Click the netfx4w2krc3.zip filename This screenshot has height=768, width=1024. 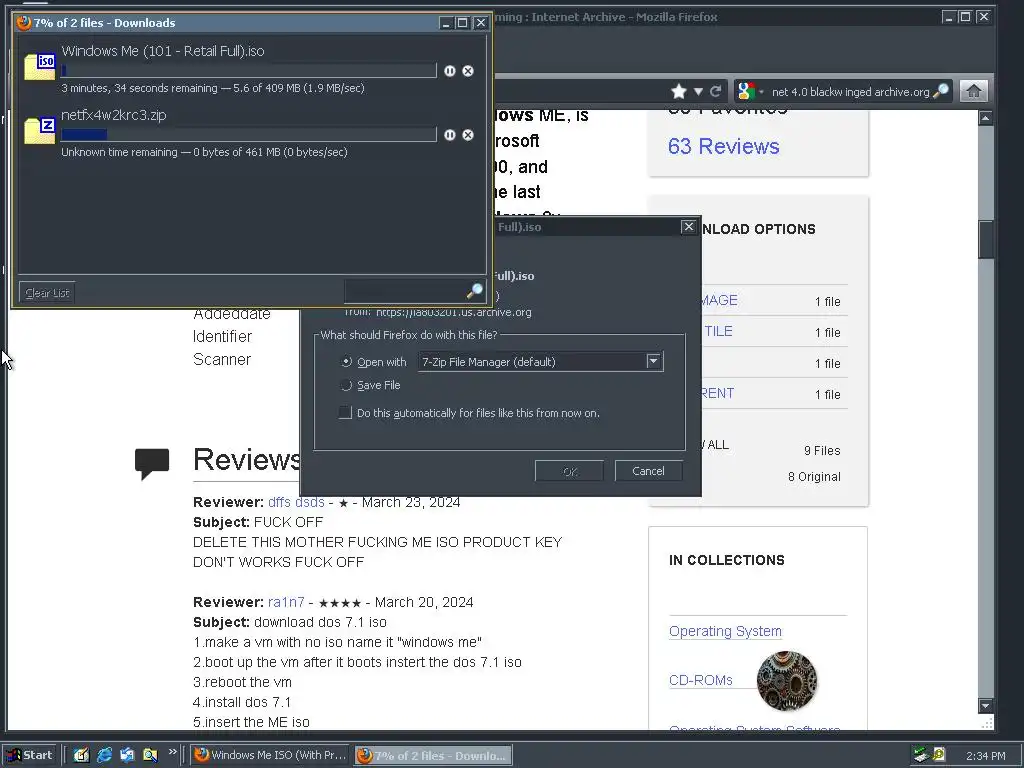coord(114,115)
